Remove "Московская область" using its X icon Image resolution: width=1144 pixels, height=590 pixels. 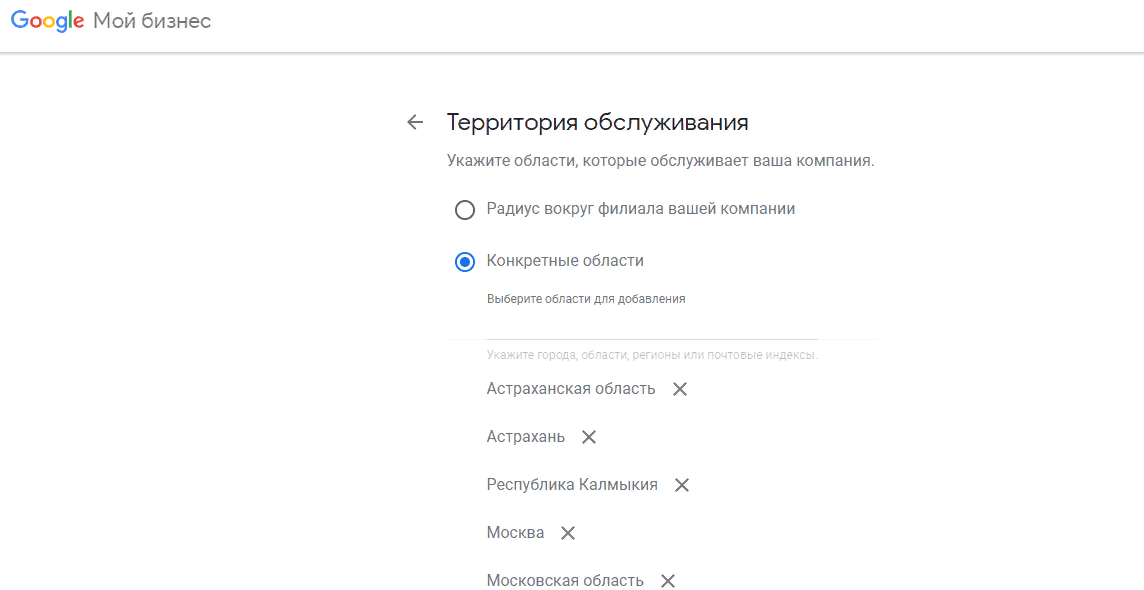click(666, 581)
